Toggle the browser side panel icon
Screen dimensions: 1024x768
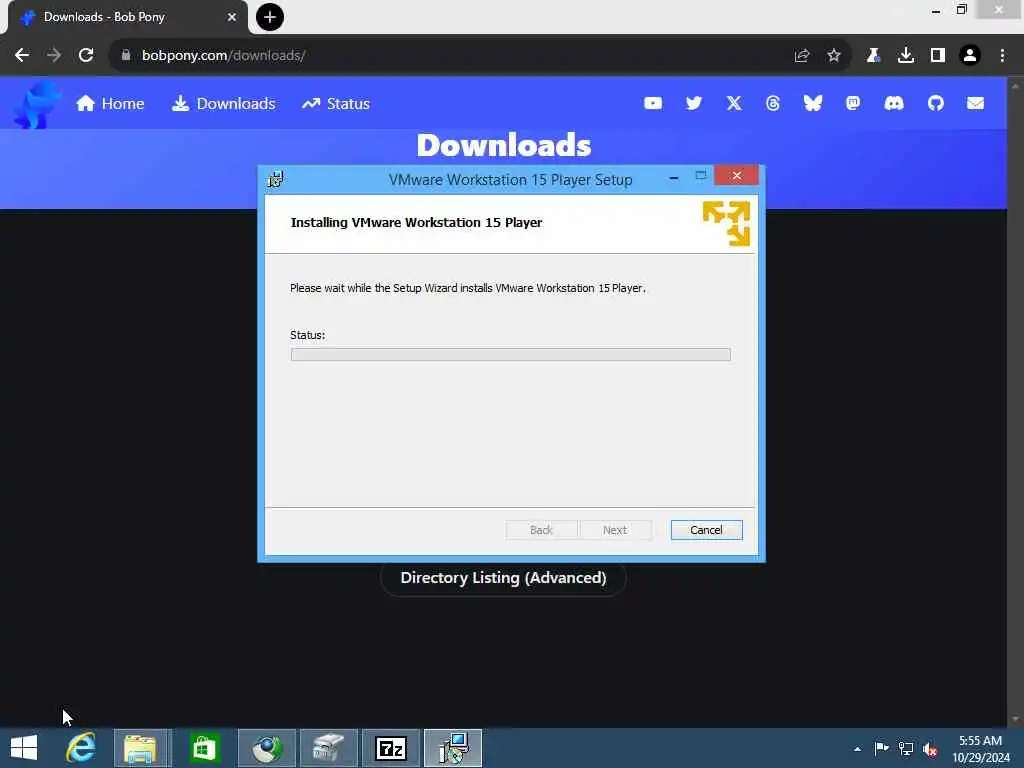(938, 56)
